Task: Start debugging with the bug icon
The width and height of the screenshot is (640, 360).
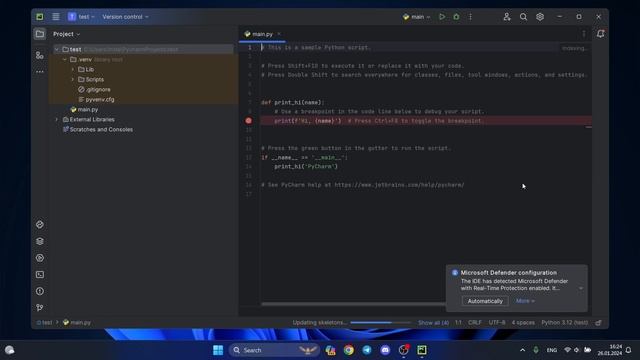Action: click(x=456, y=17)
